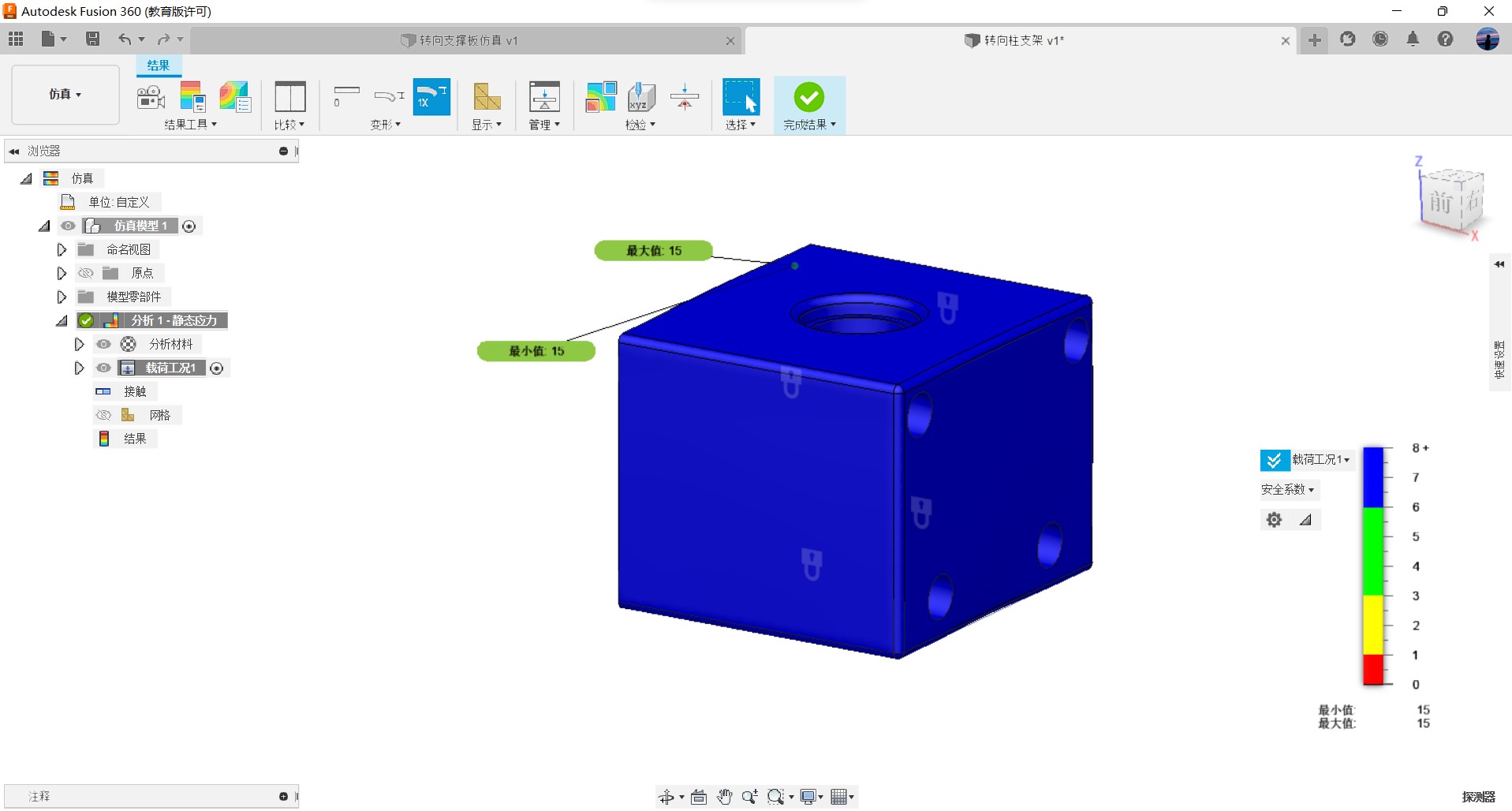
Task: Click the Pan hand tool
Action: tap(724, 797)
